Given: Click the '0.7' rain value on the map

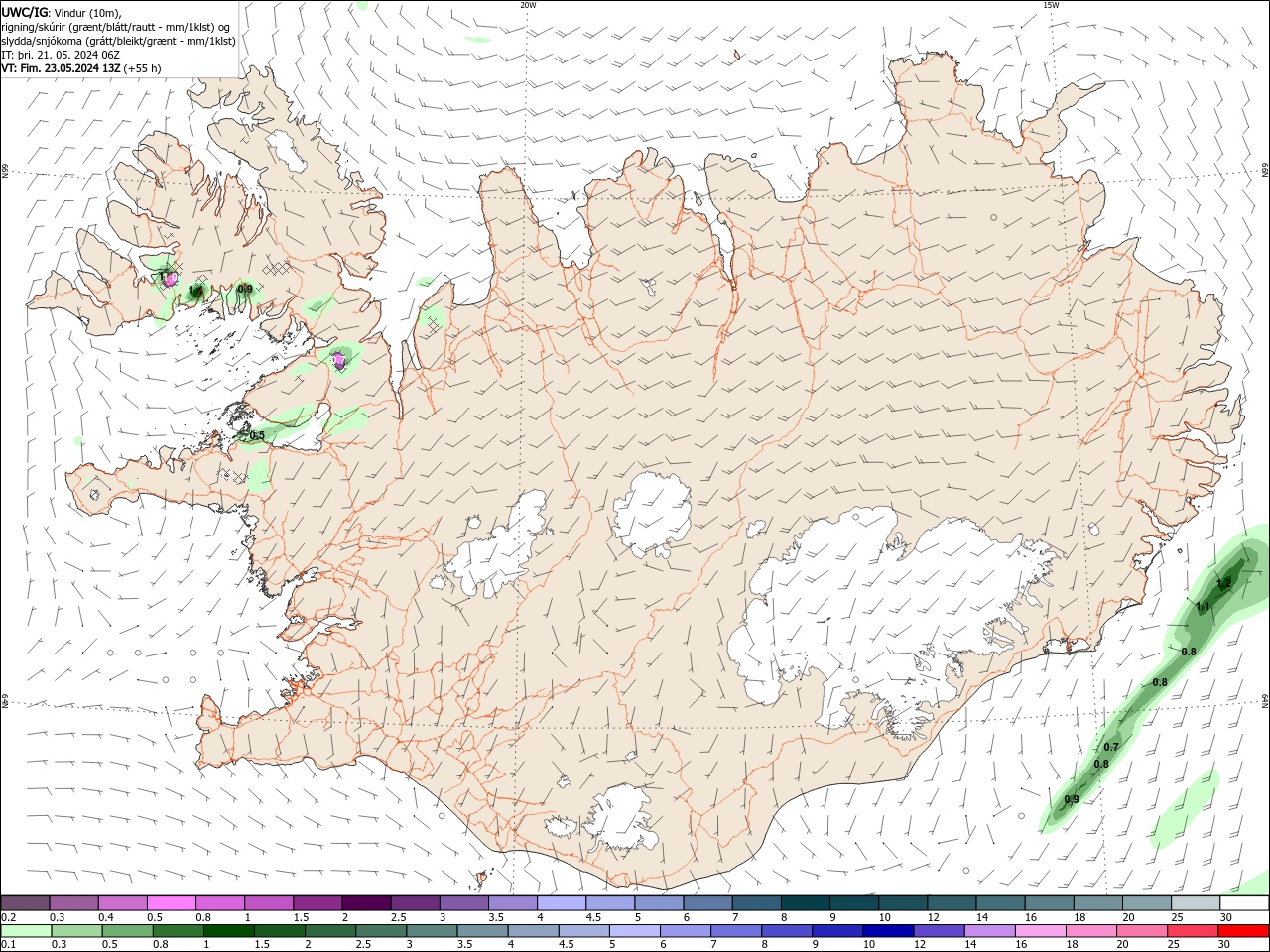Looking at the screenshot, I should 1111,747.
